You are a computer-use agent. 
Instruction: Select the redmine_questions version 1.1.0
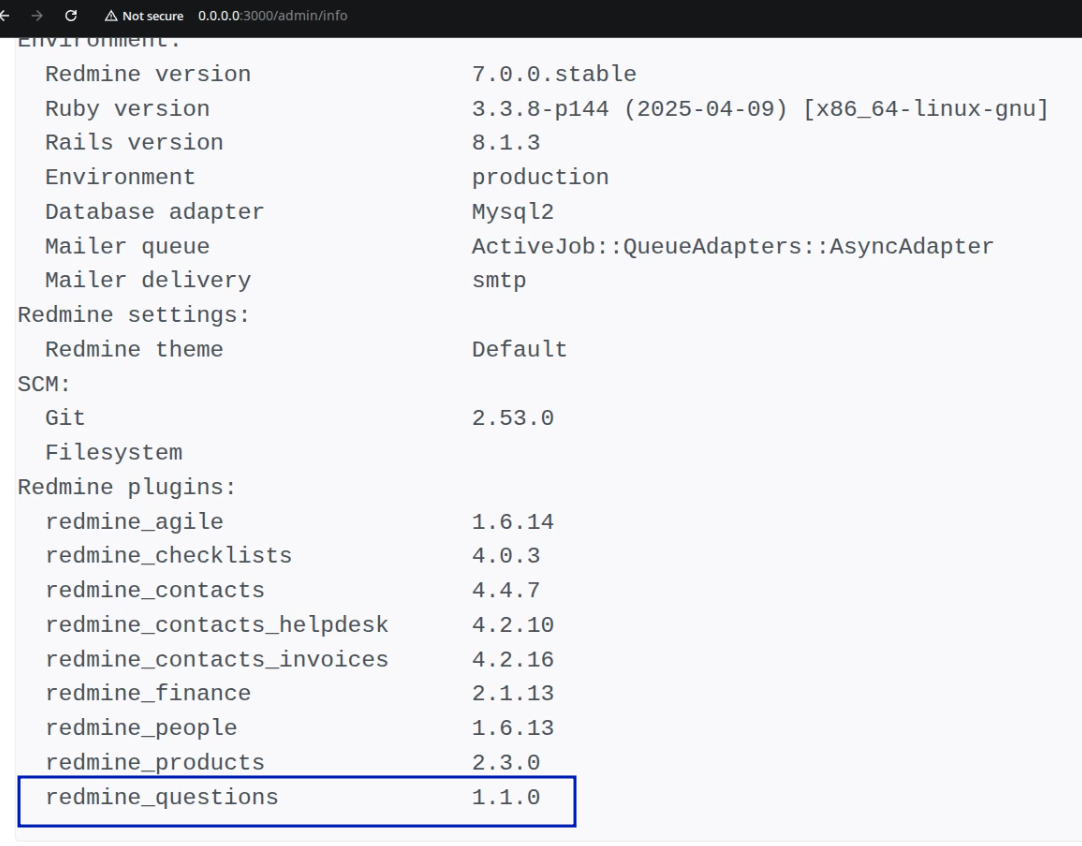pos(506,796)
